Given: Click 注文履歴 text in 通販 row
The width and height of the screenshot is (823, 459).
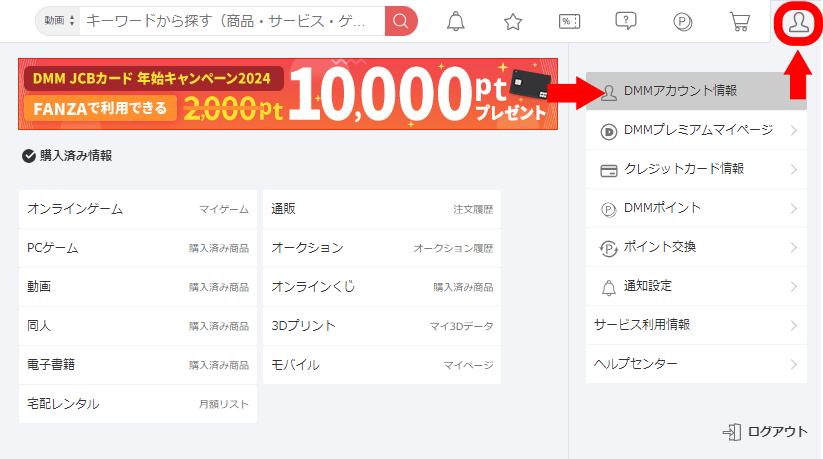Looking at the screenshot, I should pyautogui.click(x=473, y=210).
